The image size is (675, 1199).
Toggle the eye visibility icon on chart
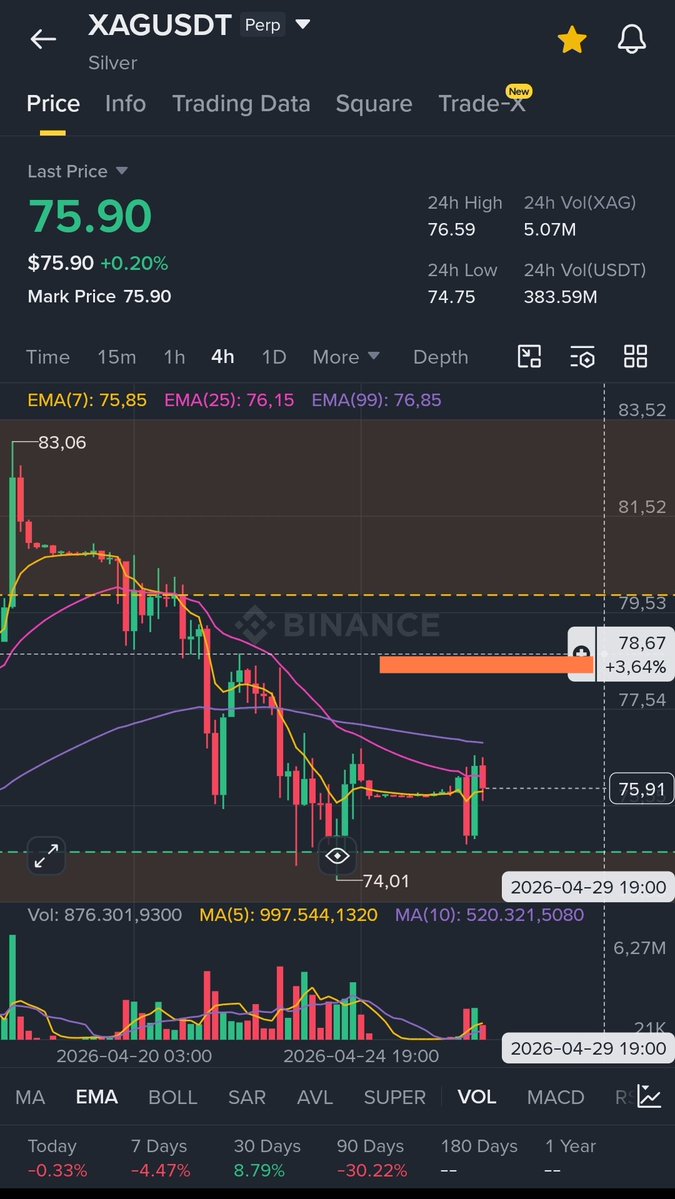point(337,856)
